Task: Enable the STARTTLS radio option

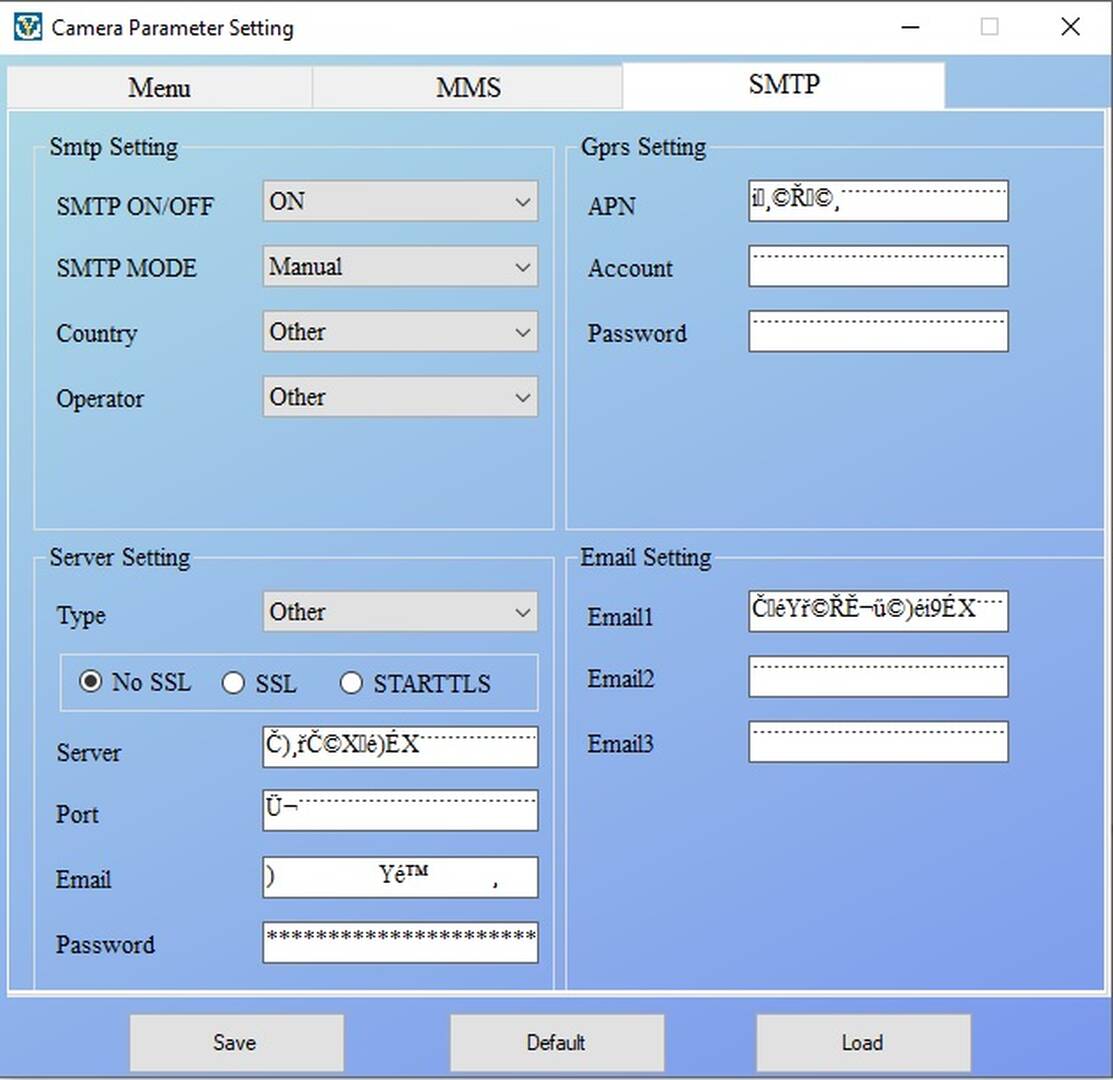Action: click(351, 684)
